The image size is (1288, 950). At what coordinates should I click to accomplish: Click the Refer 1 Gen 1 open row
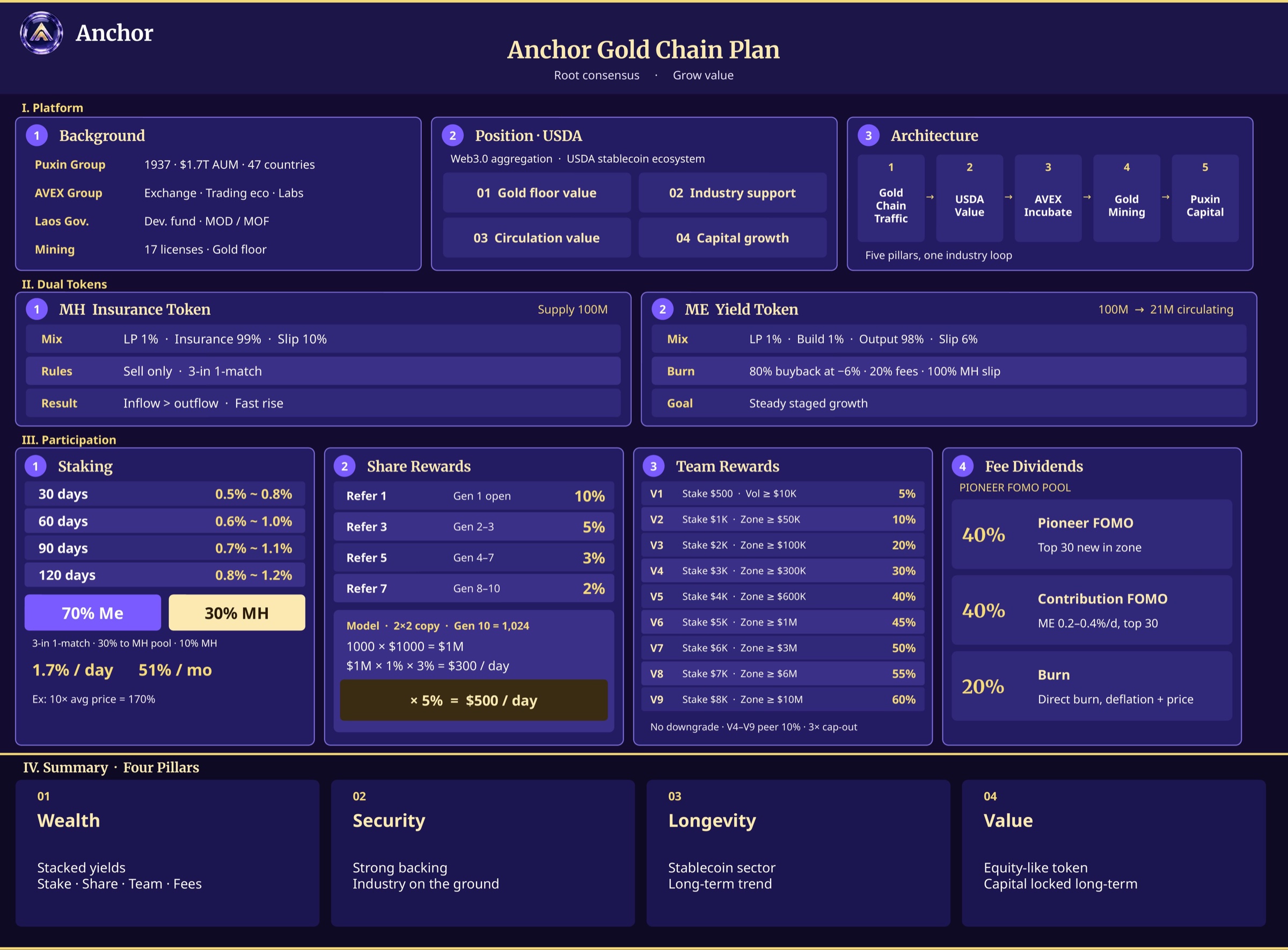click(474, 496)
